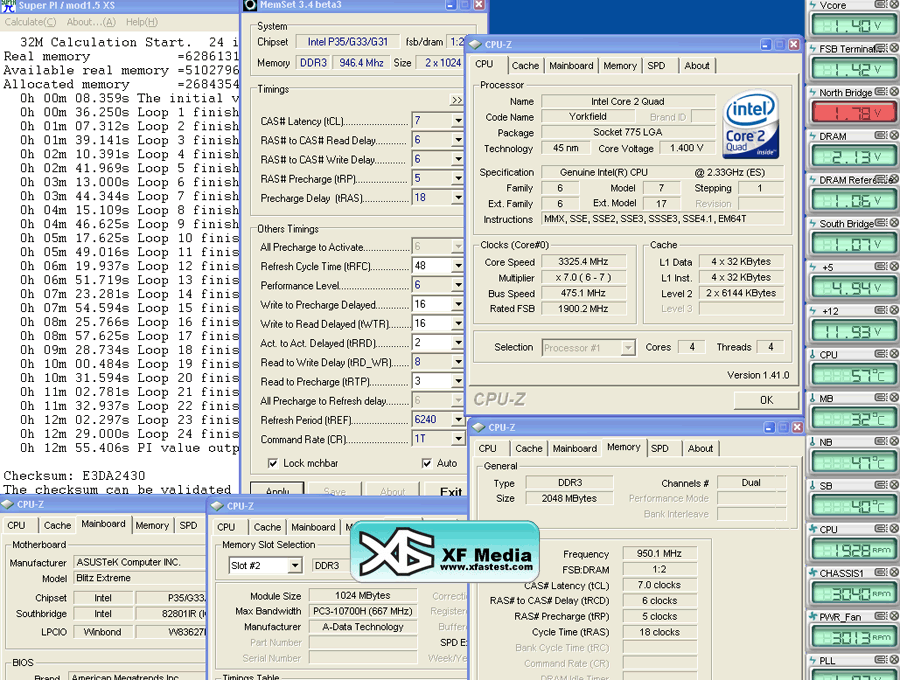Click the 'Blitz Extreme' motherboard model field
900x680 pixels.
[138, 578]
